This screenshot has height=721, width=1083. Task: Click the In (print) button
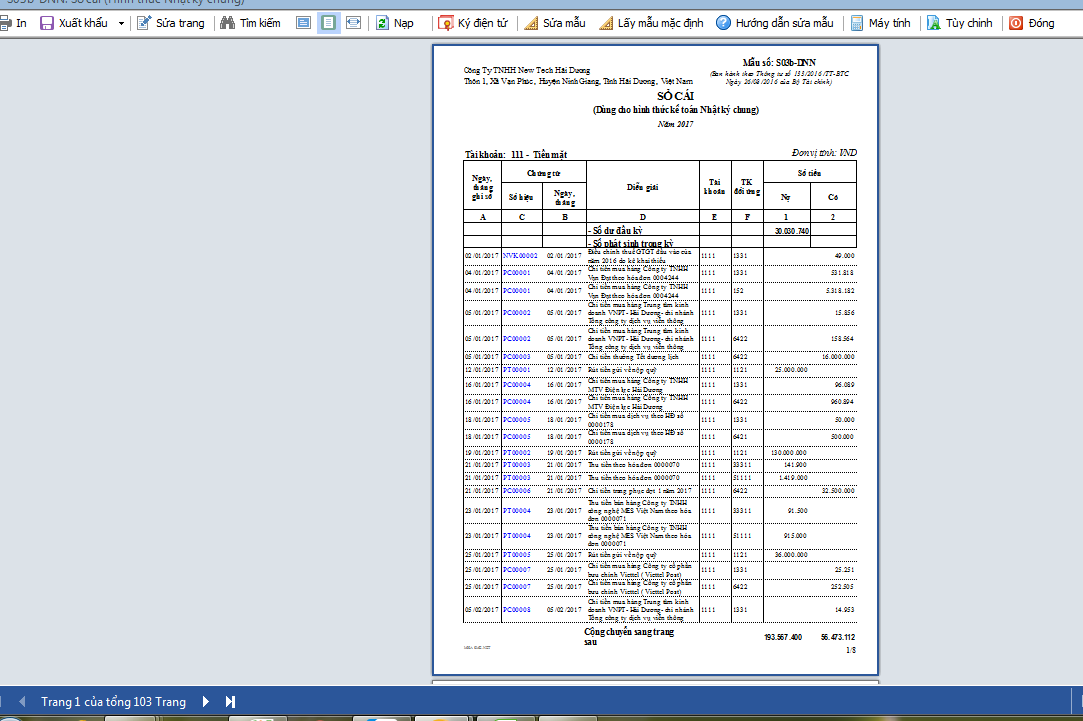pos(13,23)
